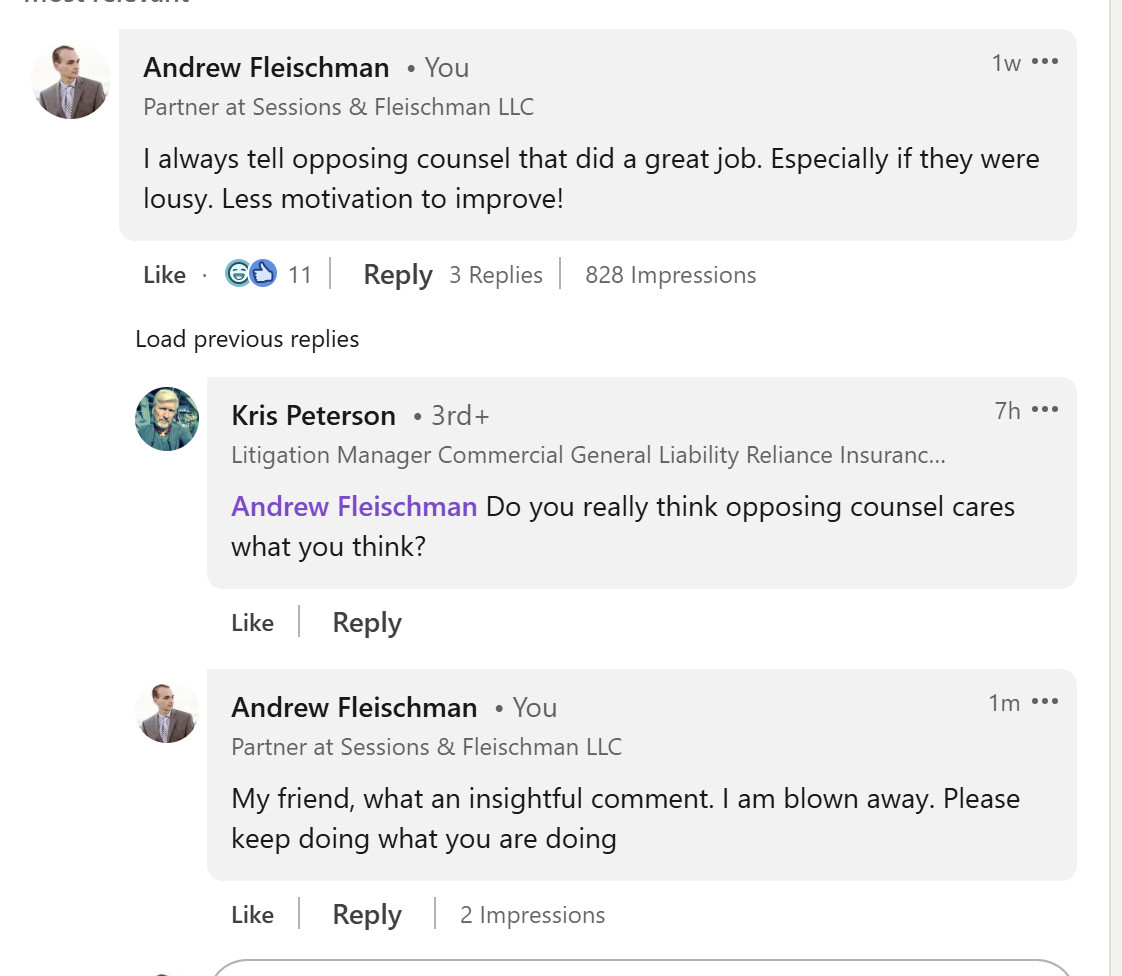Open Andrew Fleischman's top comment avatar

tap(71, 82)
